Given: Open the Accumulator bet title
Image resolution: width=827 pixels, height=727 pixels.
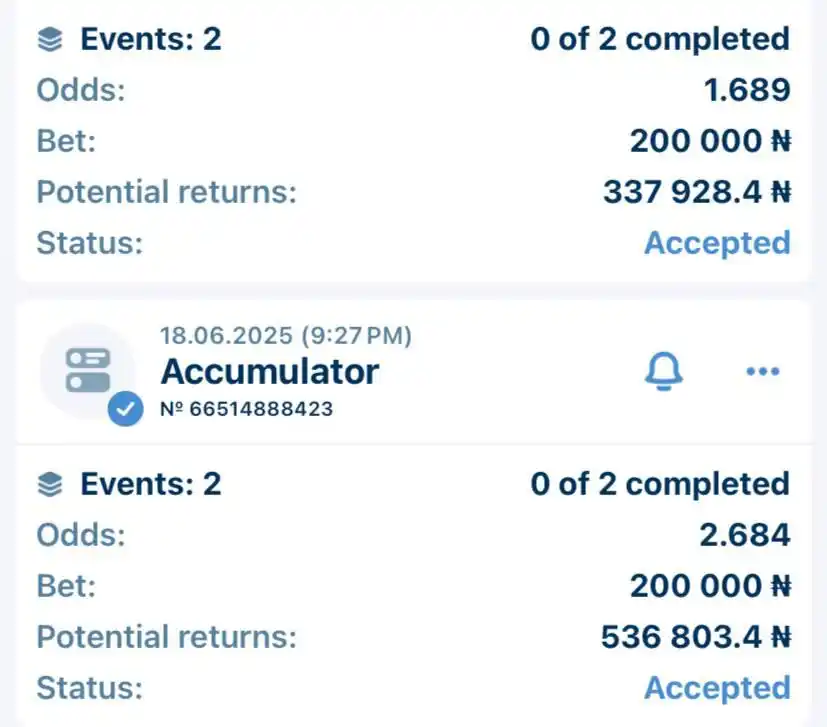Looking at the screenshot, I should 270,372.
